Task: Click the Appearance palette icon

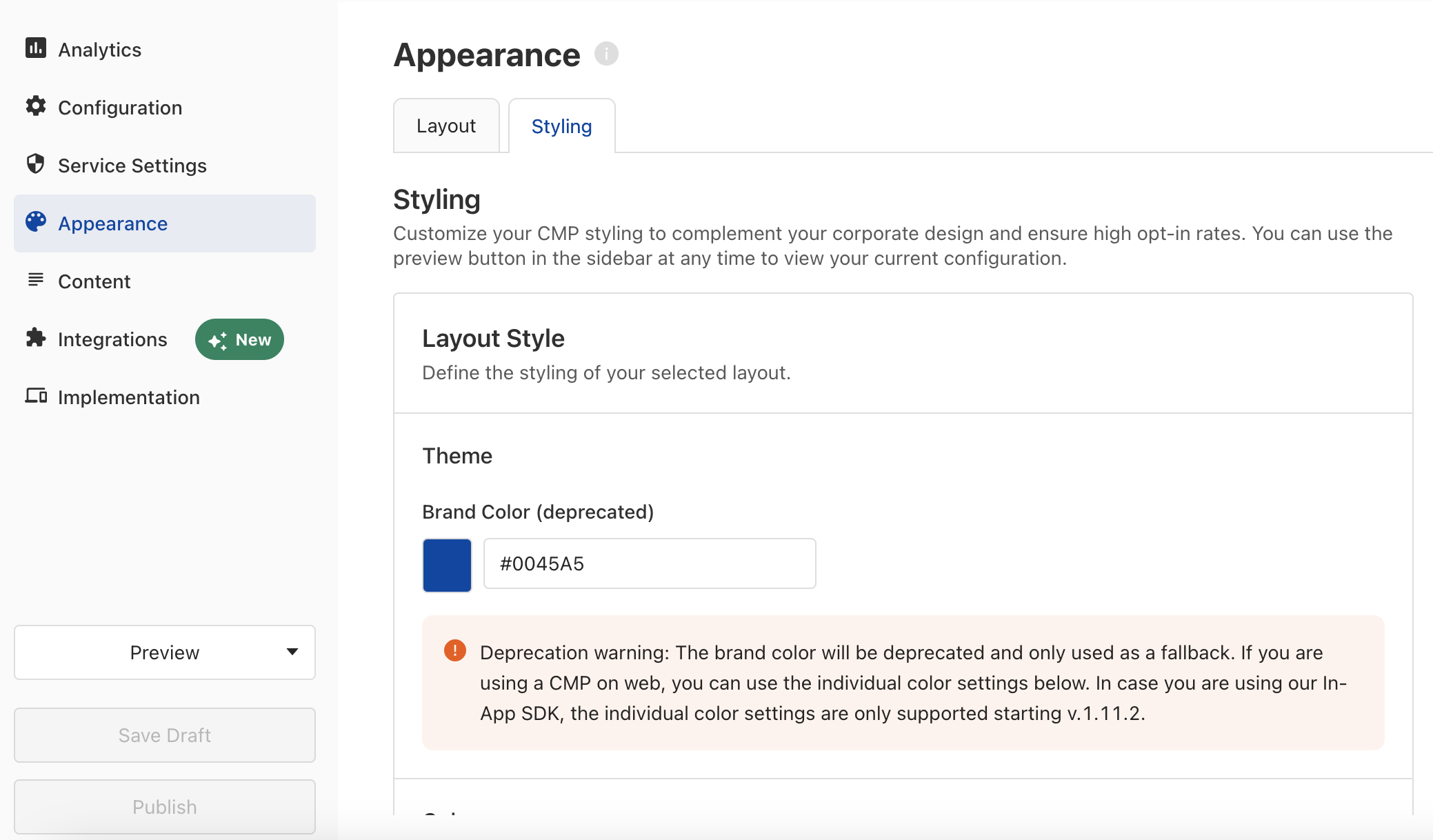Action: point(36,223)
